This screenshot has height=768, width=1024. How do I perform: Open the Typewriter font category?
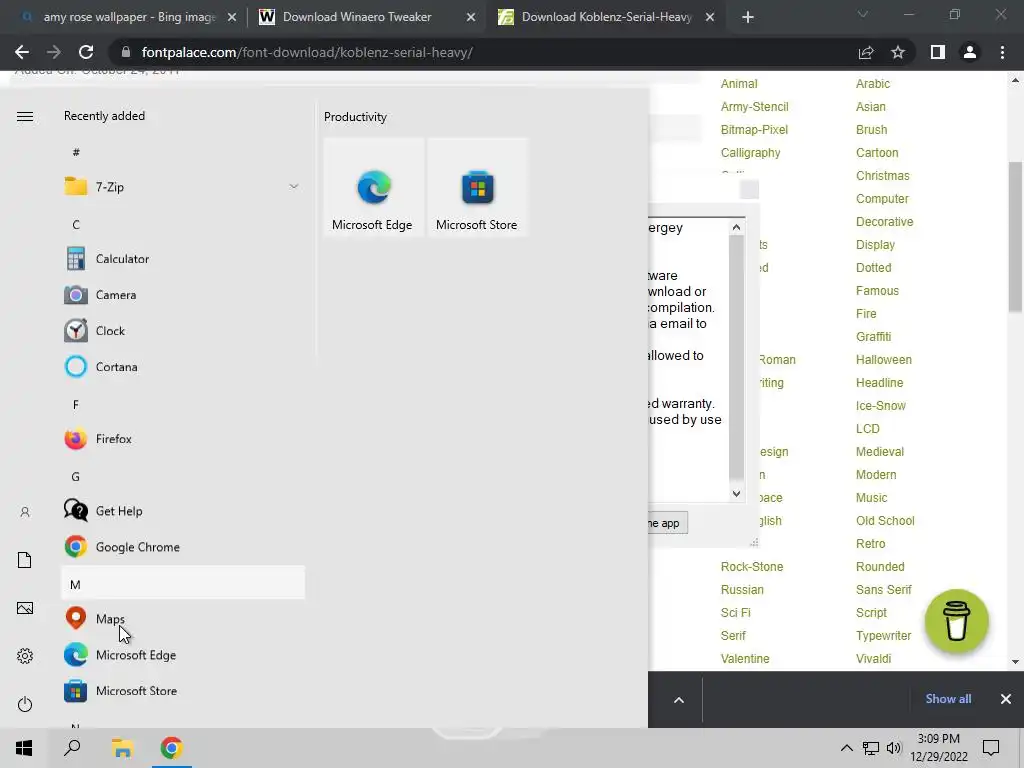pyautogui.click(x=883, y=635)
